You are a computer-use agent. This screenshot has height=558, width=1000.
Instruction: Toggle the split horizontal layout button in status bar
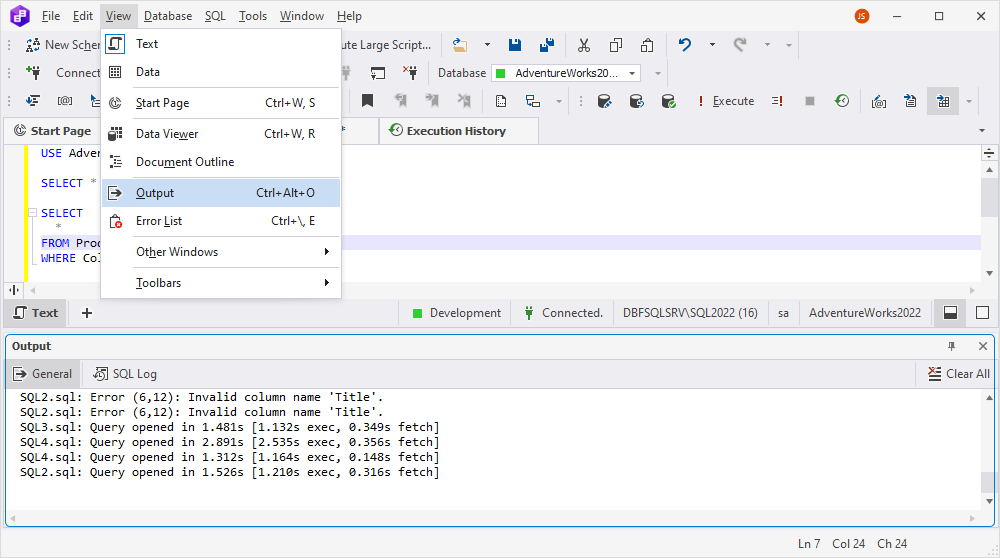tap(950, 313)
